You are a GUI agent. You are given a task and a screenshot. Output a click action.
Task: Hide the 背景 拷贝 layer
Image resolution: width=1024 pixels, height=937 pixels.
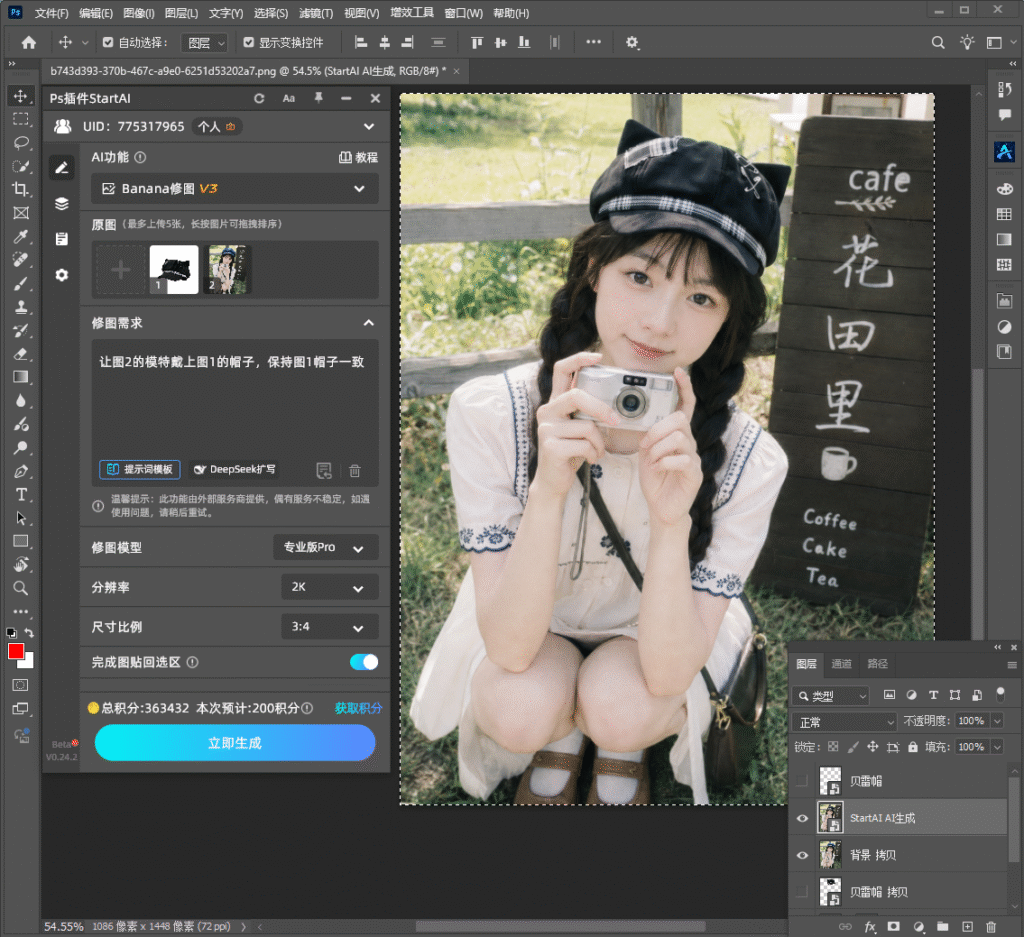[x=802, y=855]
